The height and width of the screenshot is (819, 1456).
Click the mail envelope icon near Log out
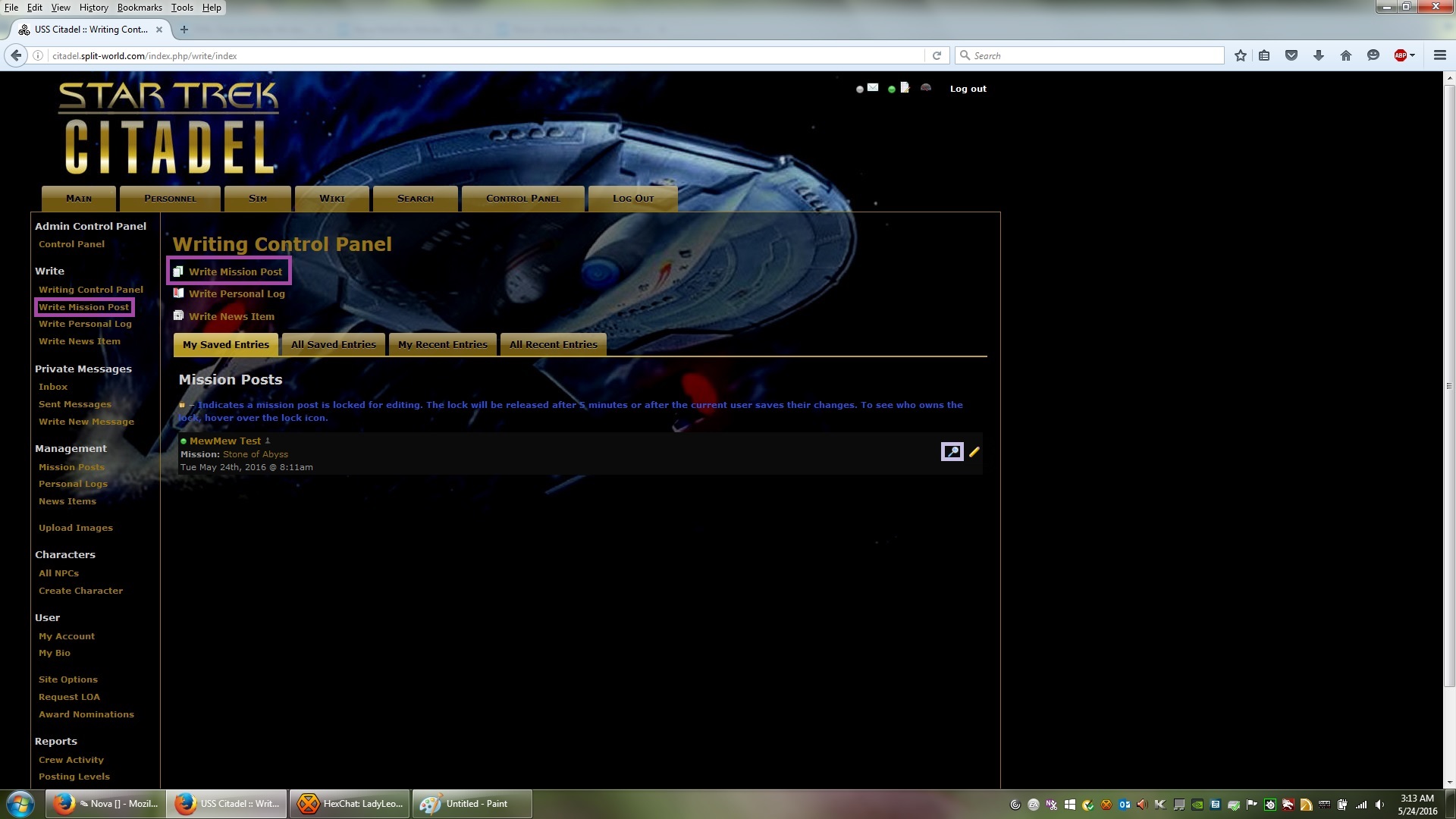click(873, 88)
